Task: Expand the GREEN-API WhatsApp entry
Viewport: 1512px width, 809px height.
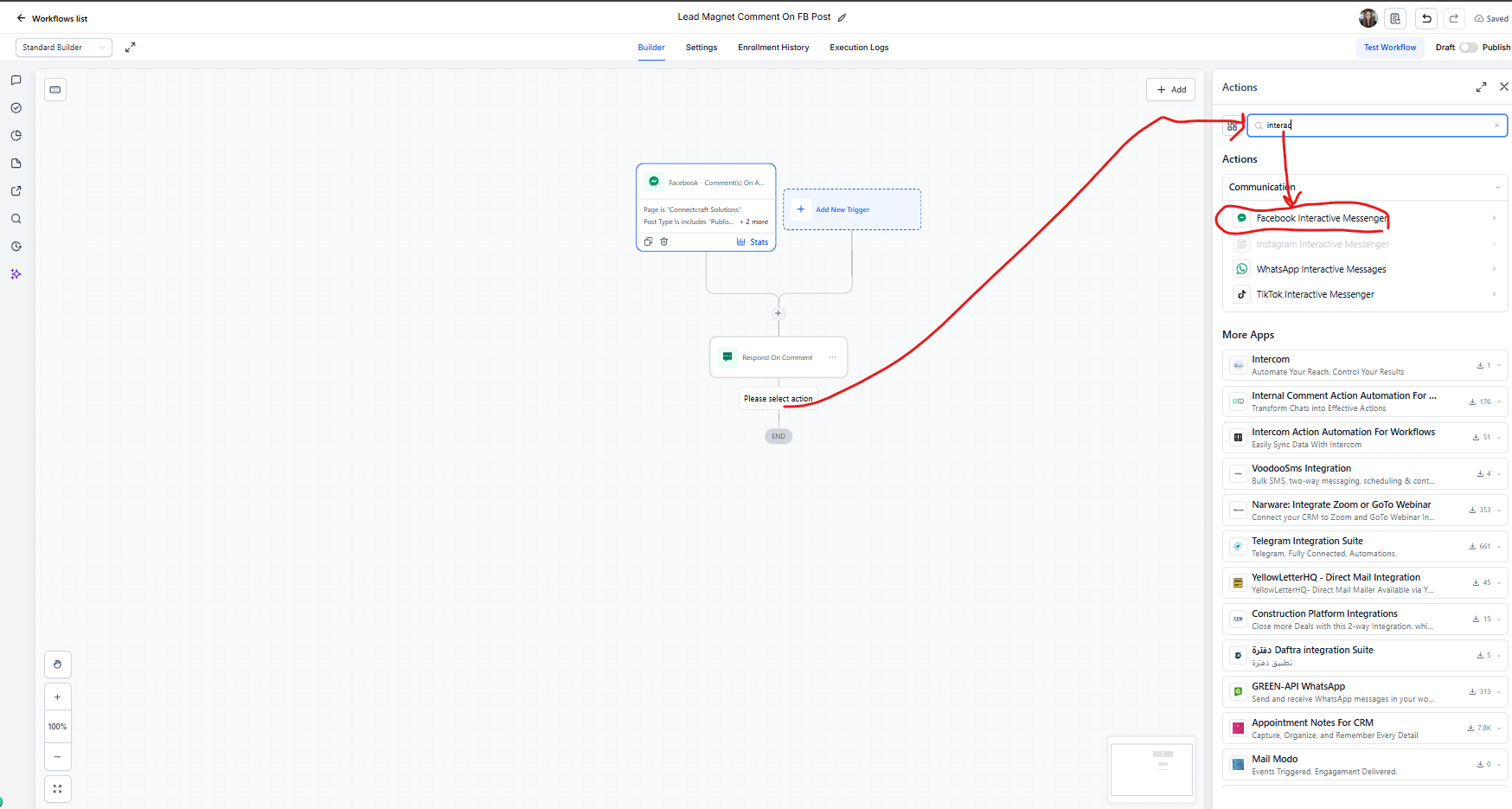Action: pos(1499,692)
